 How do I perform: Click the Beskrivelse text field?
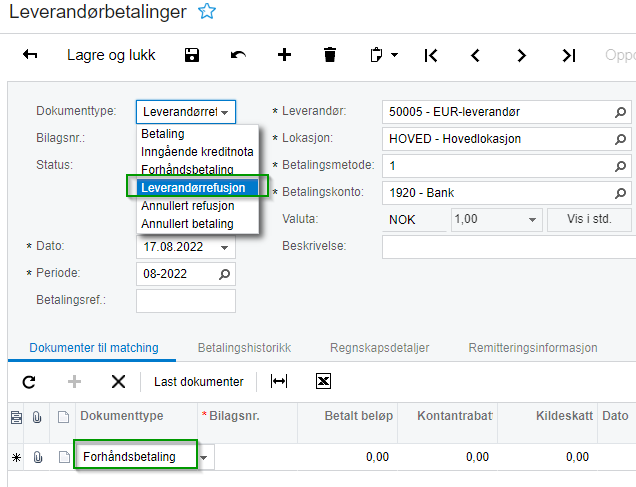[x=509, y=247]
